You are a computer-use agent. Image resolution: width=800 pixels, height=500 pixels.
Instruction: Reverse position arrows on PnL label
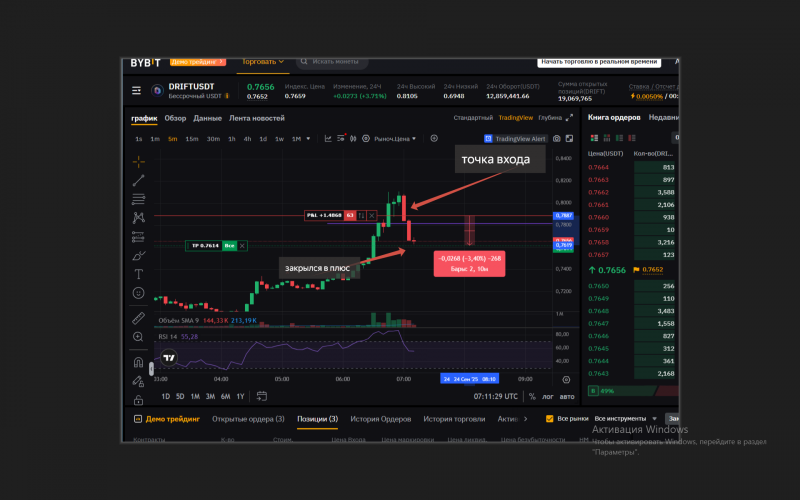click(x=361, y=215)
